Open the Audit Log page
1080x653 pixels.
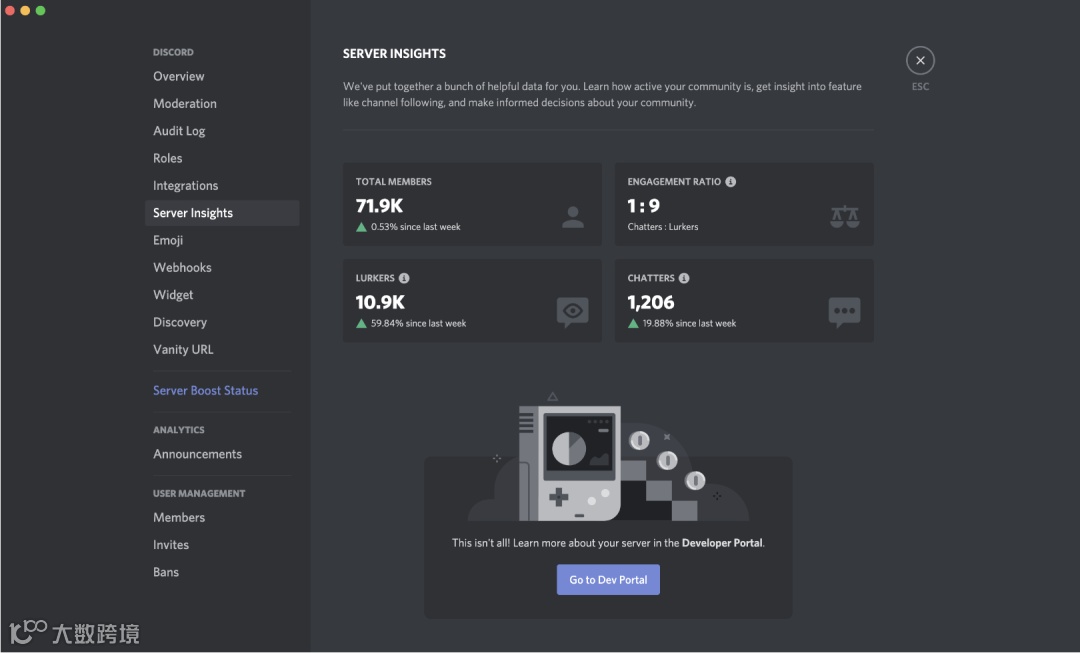click(179, 131)
